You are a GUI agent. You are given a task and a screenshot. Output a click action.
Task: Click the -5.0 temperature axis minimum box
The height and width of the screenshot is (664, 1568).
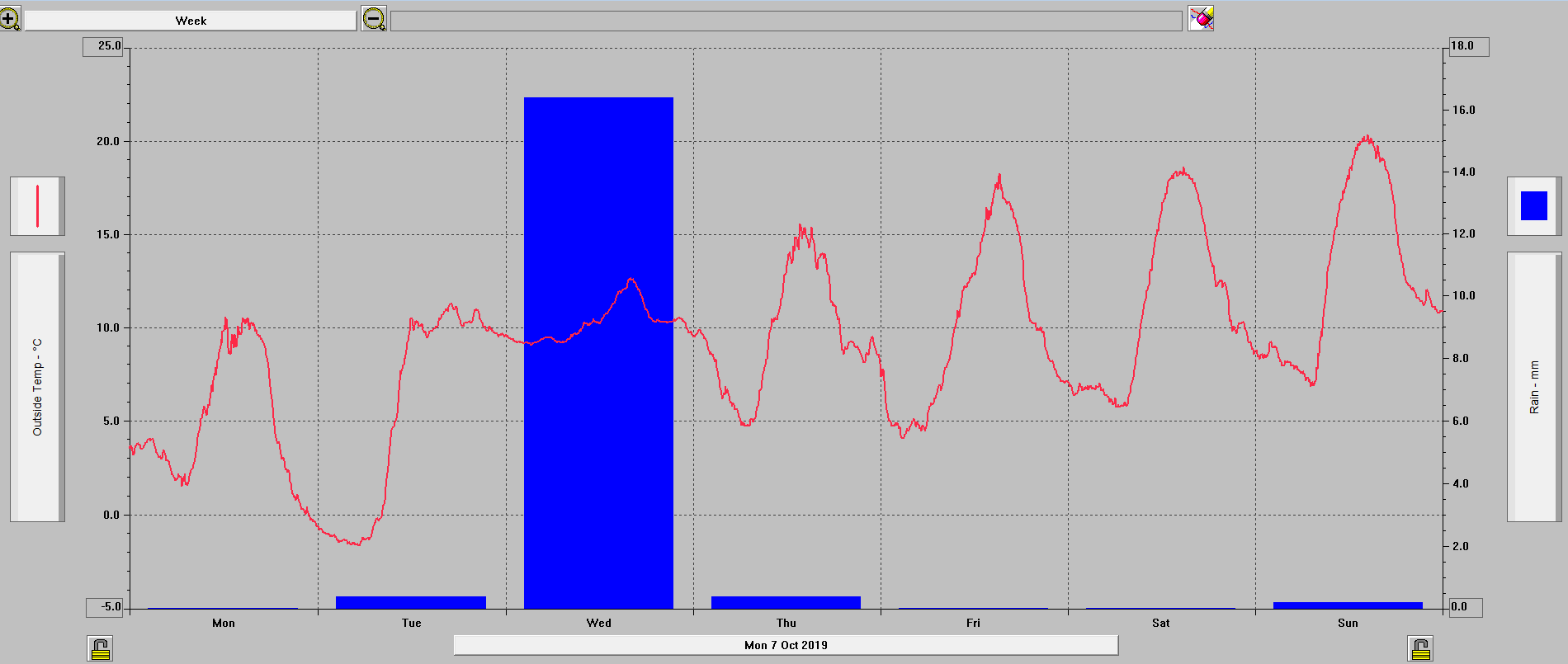[106, 607]
